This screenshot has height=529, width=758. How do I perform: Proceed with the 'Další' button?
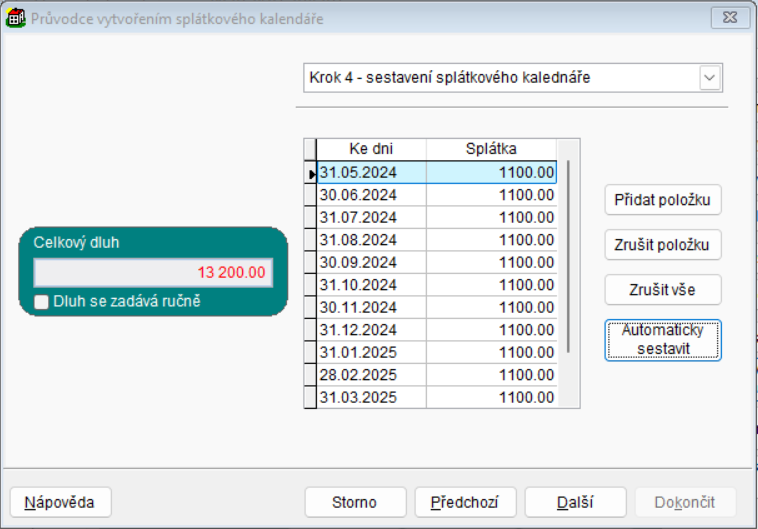(x=575, y=501)
